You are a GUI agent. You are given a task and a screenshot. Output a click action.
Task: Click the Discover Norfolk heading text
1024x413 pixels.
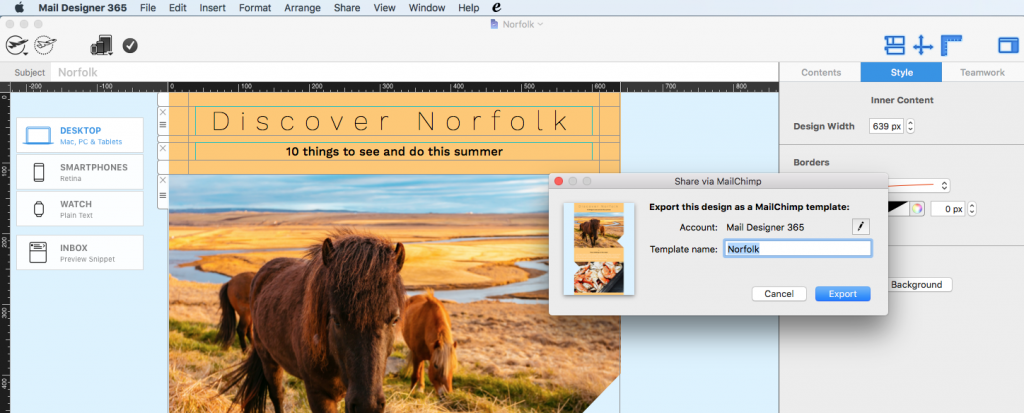[x=391, y=122]
